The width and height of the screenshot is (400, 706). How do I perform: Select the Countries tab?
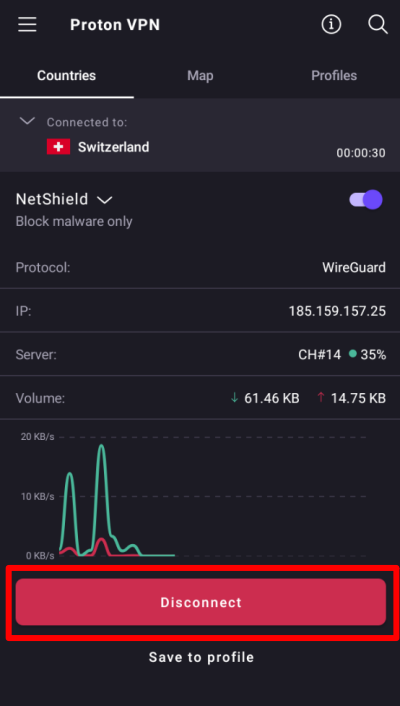coord(67,76)
